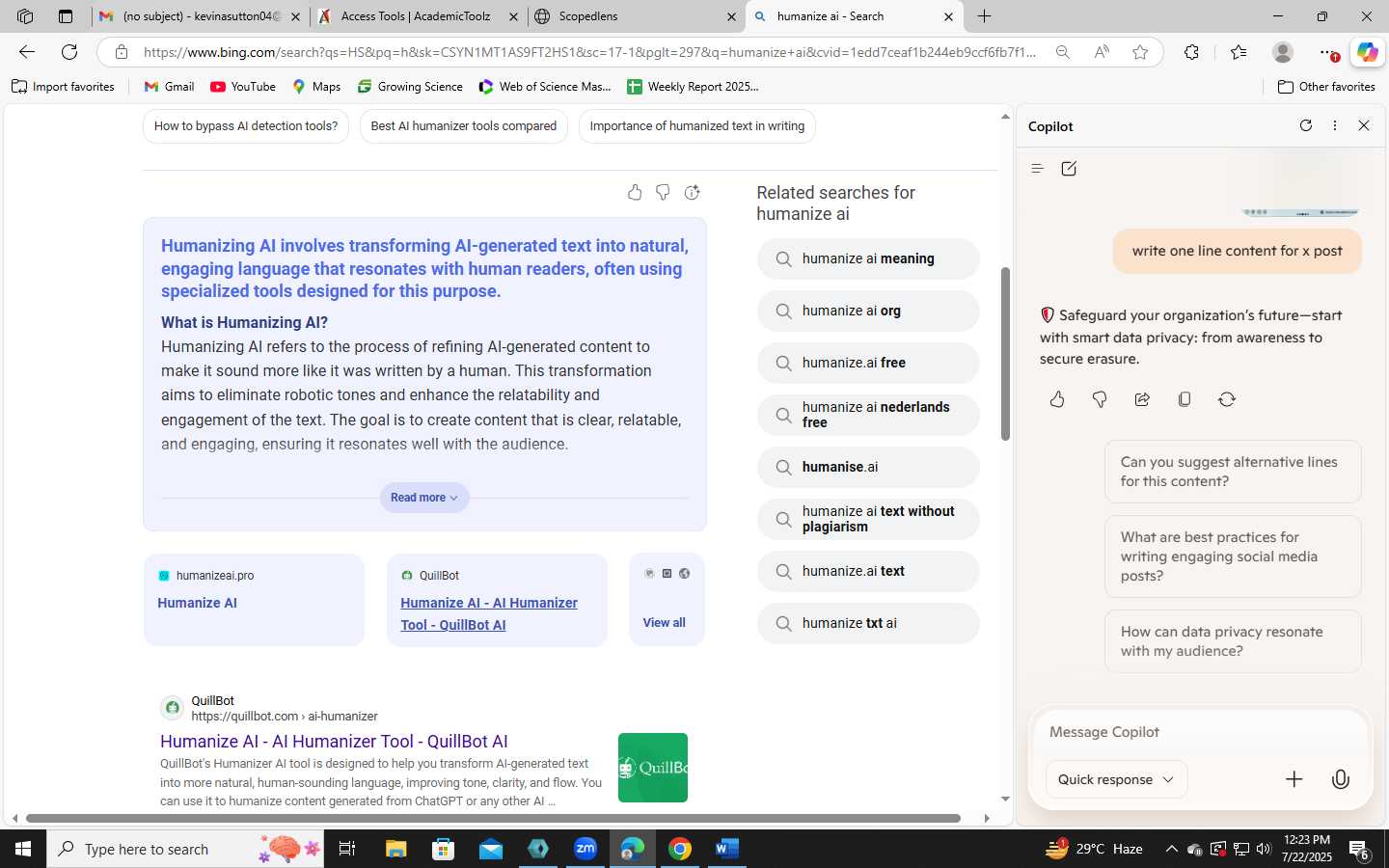The width and height of the screenshot is (1389, 868).
Task: Thumbs down the Copilot response
Action: (x=1100, y=399)
